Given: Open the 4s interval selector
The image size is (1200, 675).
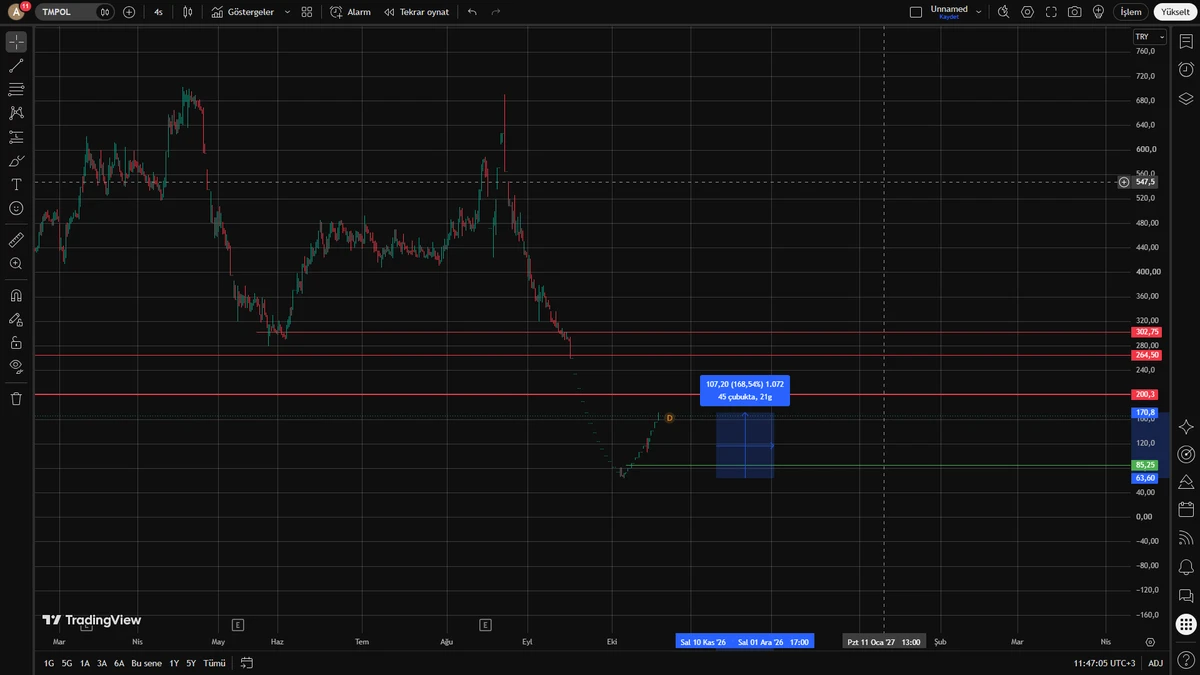Looking at the screenshot, I should [x=158, y=12].
